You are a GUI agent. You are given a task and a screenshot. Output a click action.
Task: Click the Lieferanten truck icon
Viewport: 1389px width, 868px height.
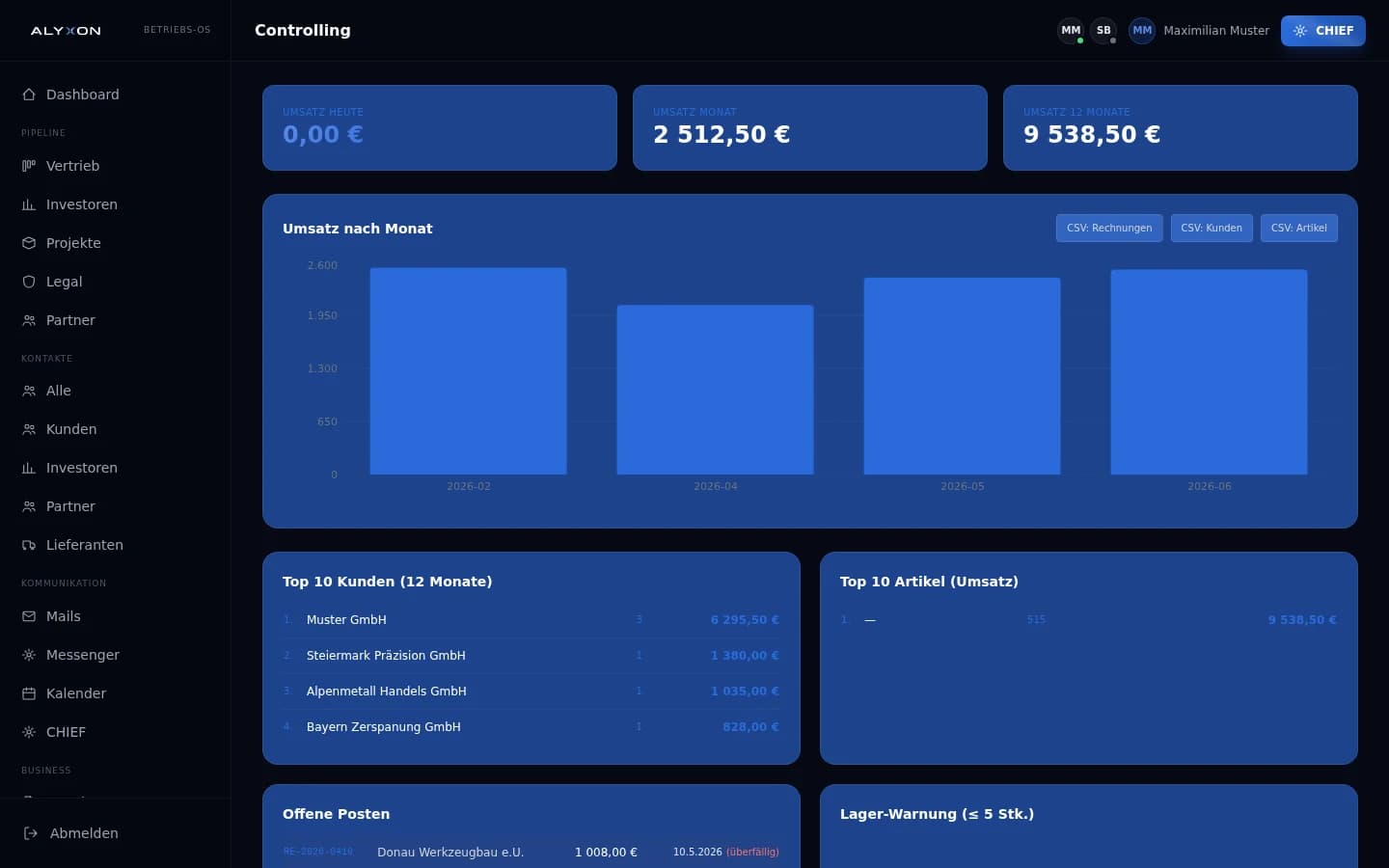pos(29,545)
